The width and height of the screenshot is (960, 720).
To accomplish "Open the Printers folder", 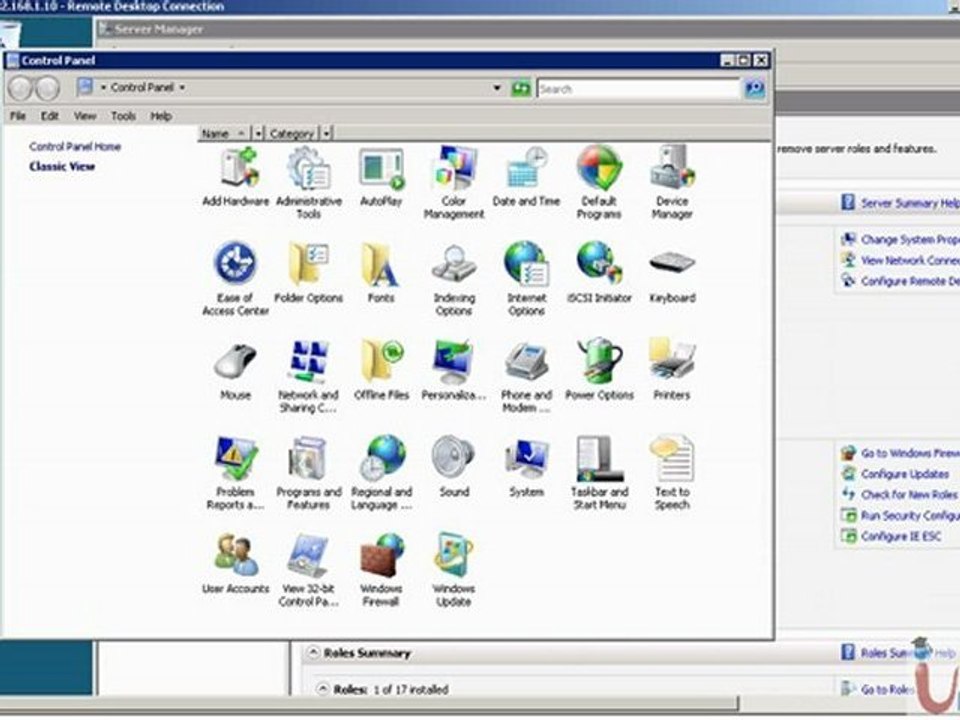I will tap(672, 370).
